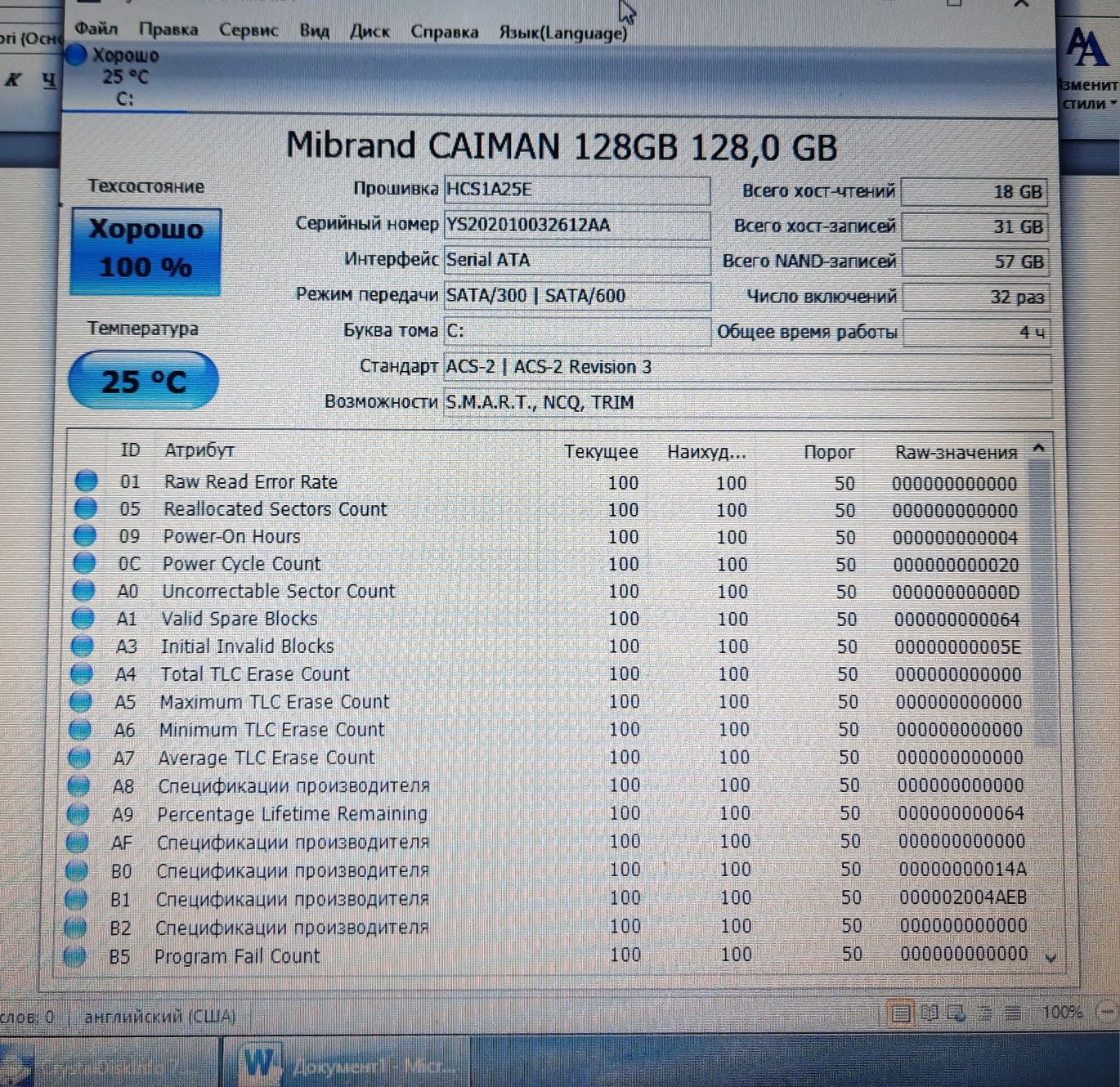Click the Underline button in Word window
Image resolution: width=1120 pixels, height=1087 pixels.
49,79
